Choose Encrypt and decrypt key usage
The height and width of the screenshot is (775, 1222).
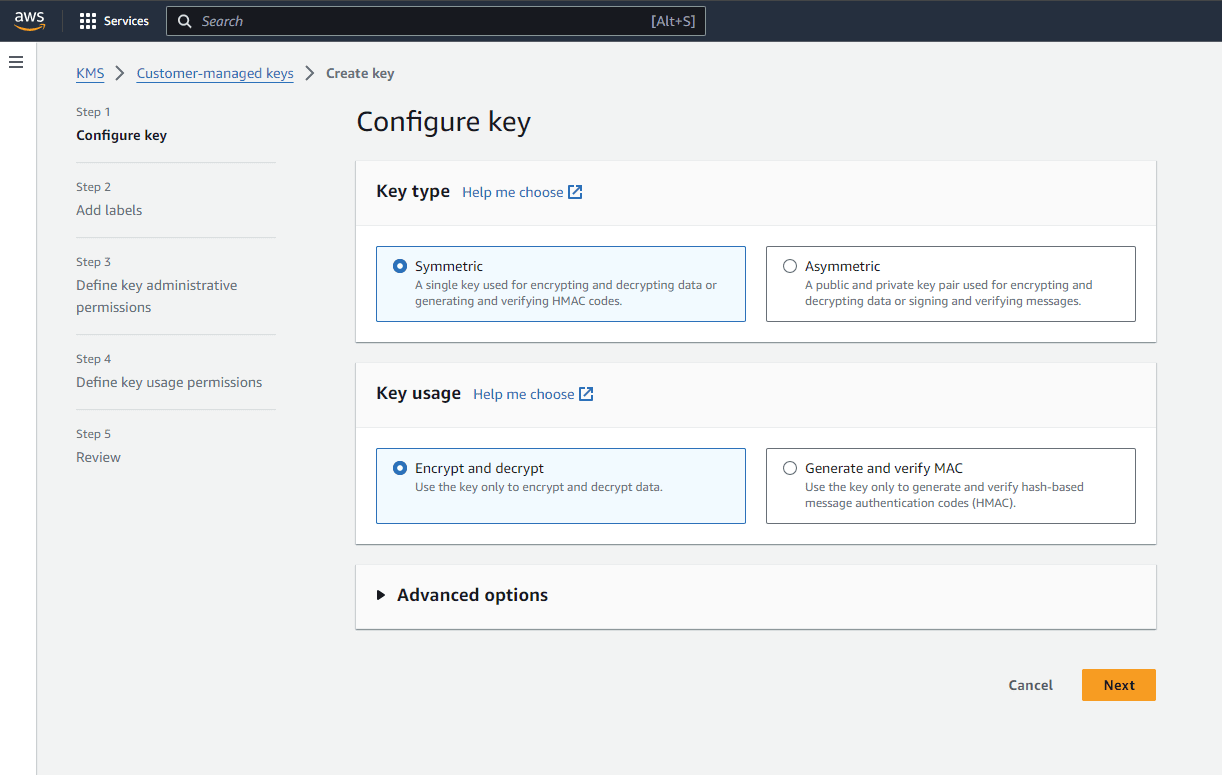click(x=400, y=468)
